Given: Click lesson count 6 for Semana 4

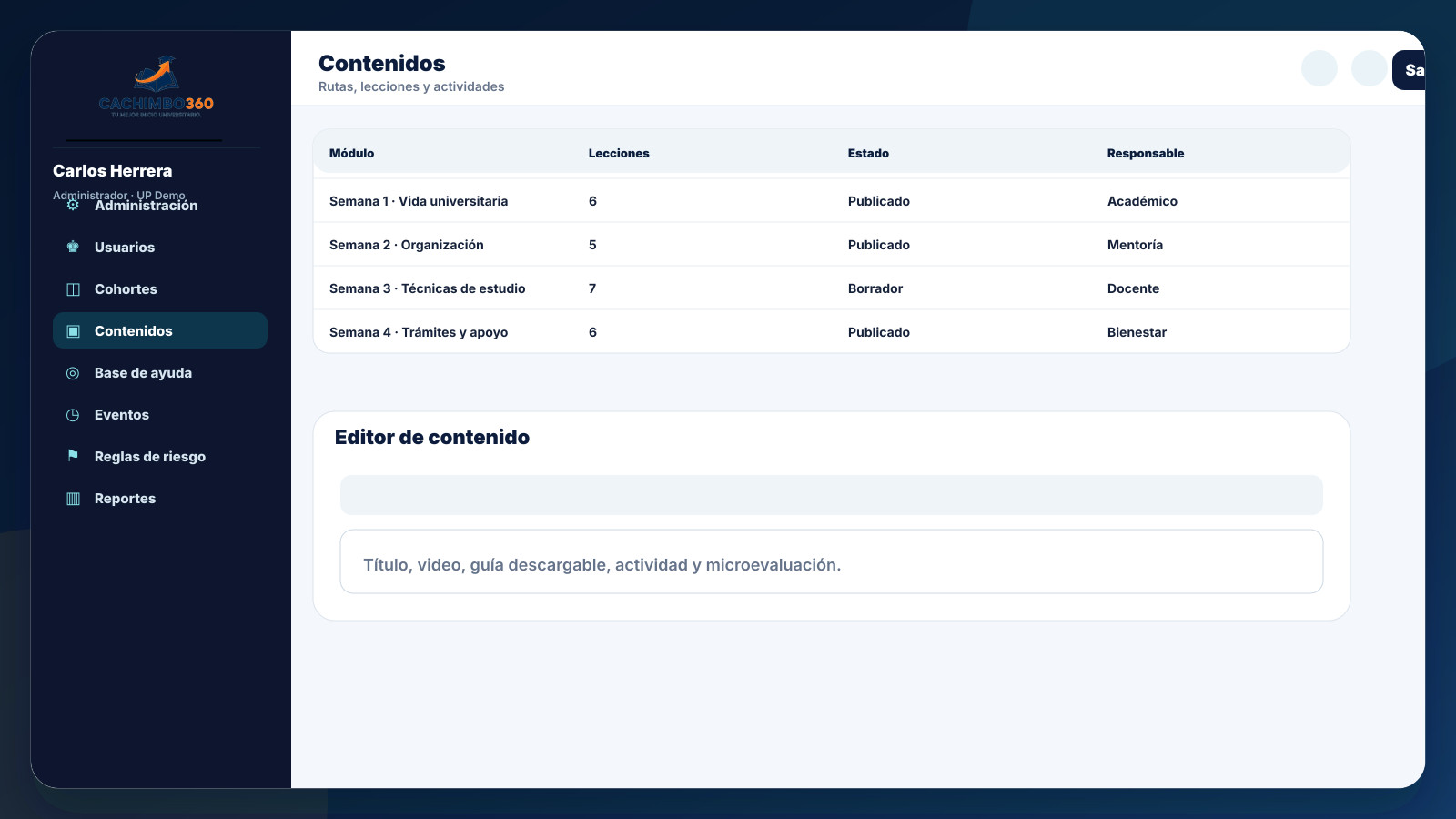Looking at the screenshot, I should click(592, 332).
